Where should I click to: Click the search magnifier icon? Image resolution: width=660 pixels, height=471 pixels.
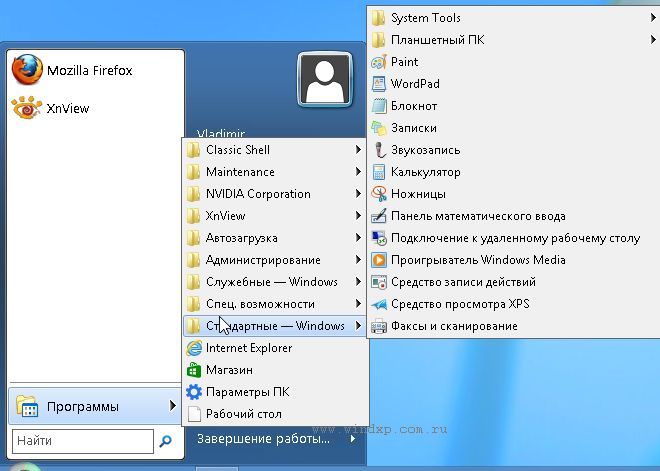pos(165,441)
